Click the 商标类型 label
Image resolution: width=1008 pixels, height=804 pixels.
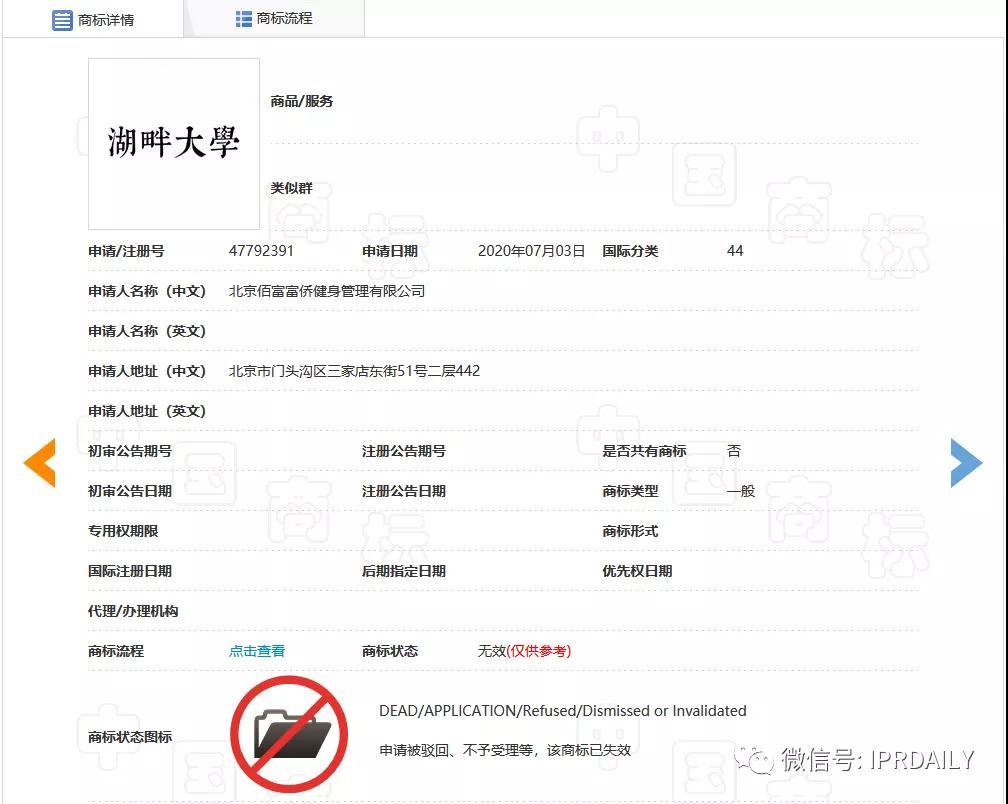(x=630, y=491)
